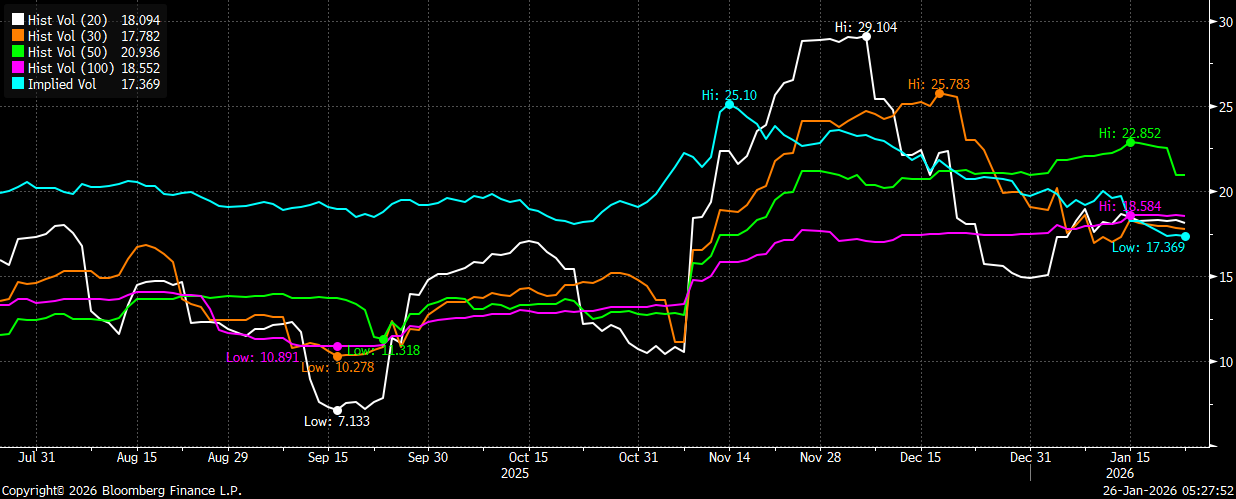The height and width of the screenshot is (499, 1236).
Task: Click the white Hist Vol (20) legend swatch
Action: pos(15,20)
